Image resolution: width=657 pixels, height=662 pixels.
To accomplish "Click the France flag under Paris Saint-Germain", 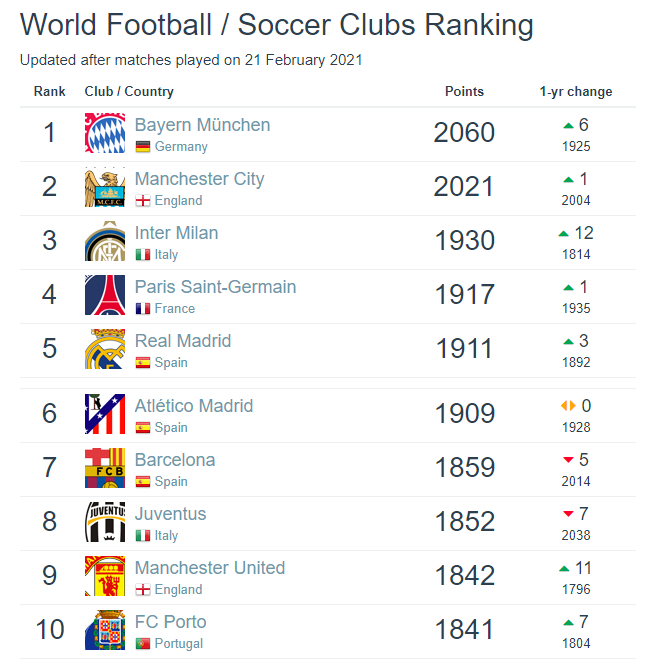I will (x=143, y=309).
